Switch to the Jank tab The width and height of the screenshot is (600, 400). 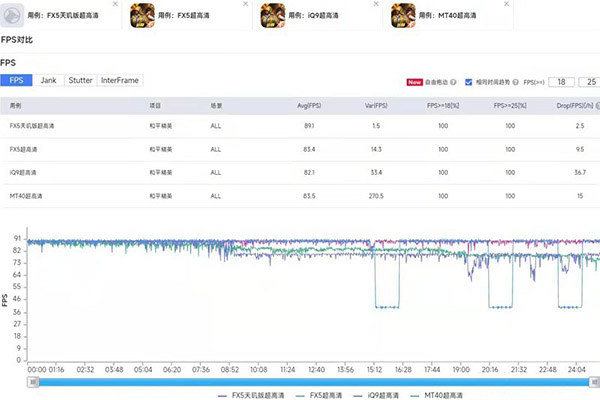coord(48,80)
